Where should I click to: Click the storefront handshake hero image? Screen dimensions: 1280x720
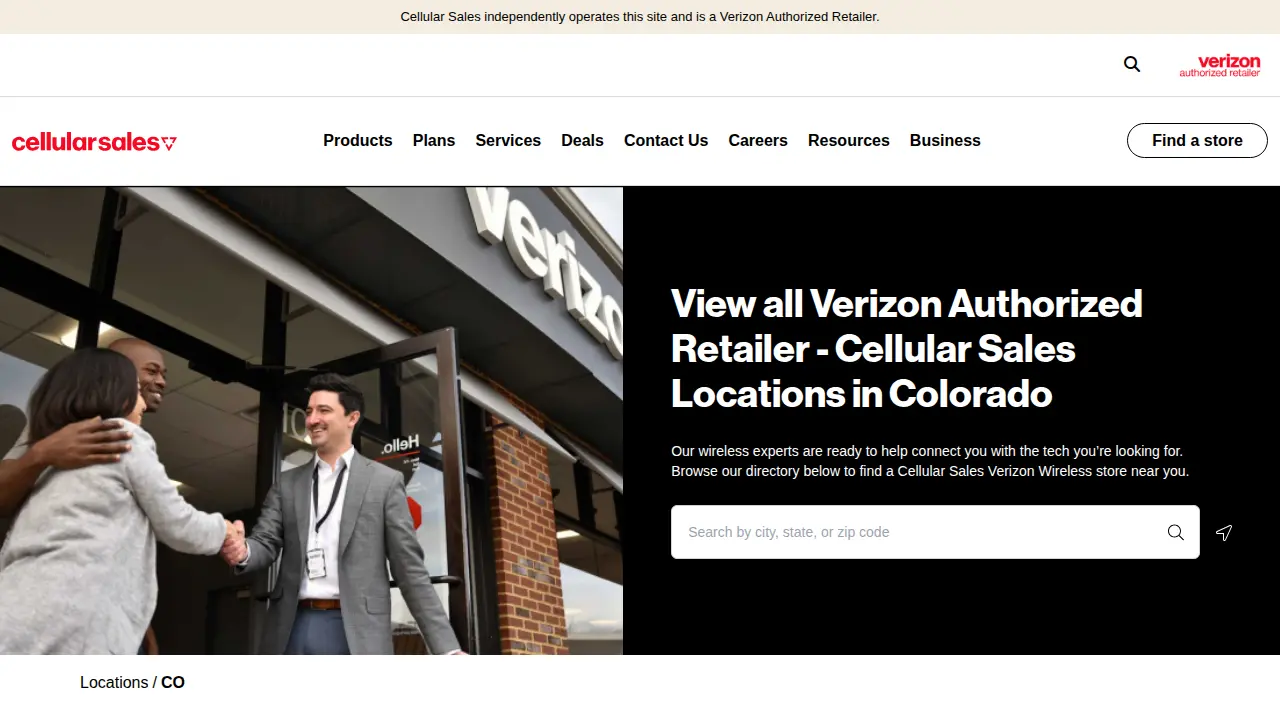(x=311, y=421)
